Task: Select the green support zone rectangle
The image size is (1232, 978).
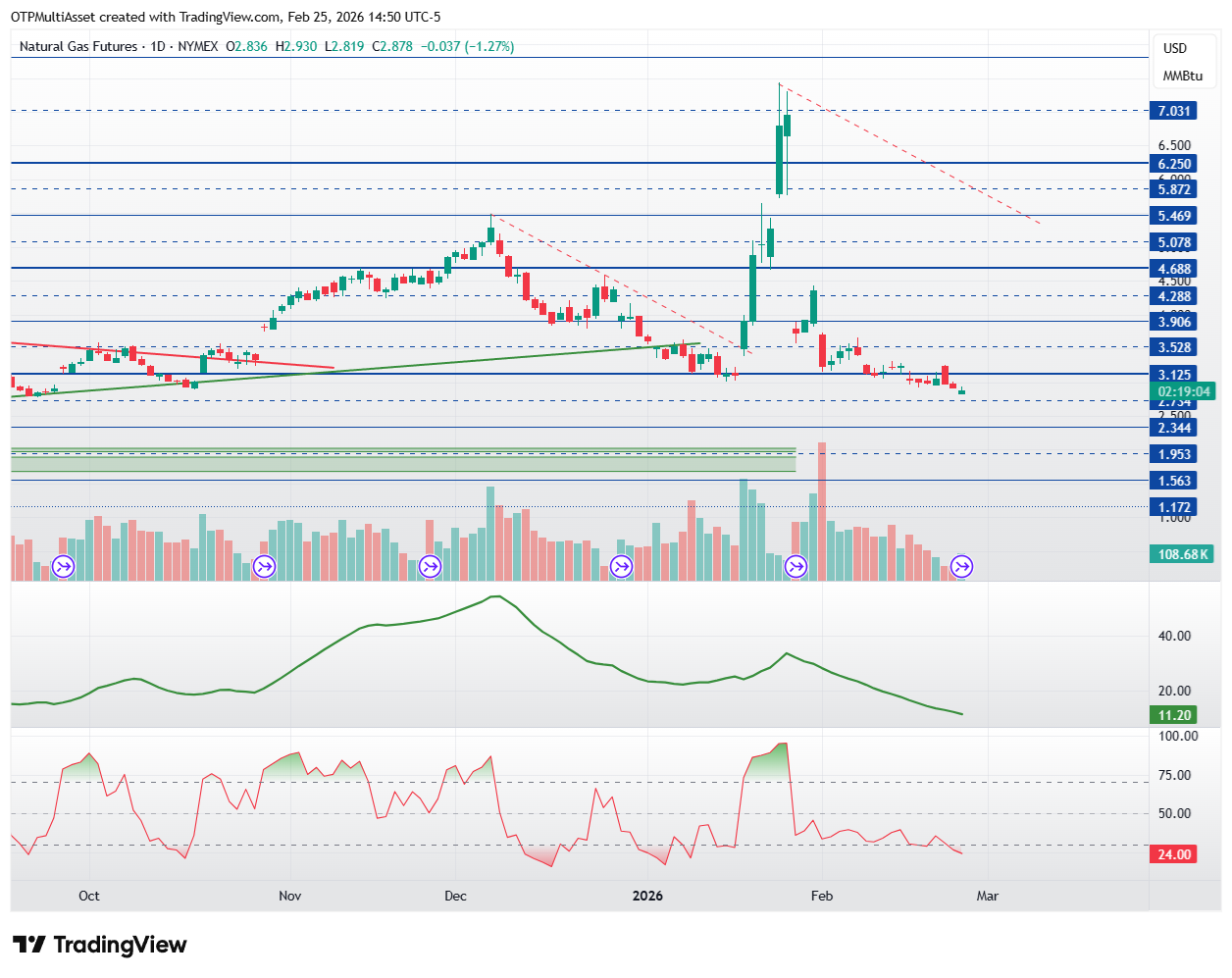Action: point(402,461)
